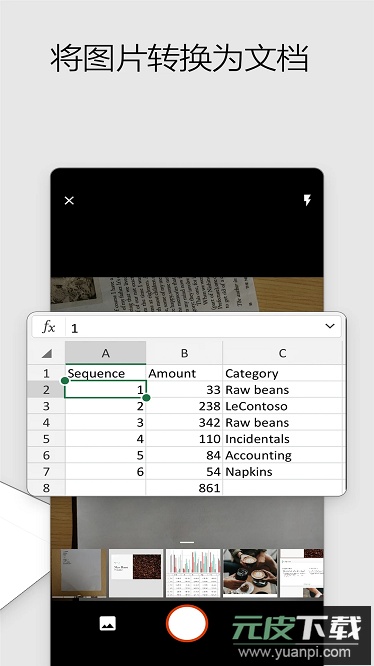The height and width of the screenshot is (666, 374).
Task: Click sequence cell with value 4
Action: pos(106,439)
